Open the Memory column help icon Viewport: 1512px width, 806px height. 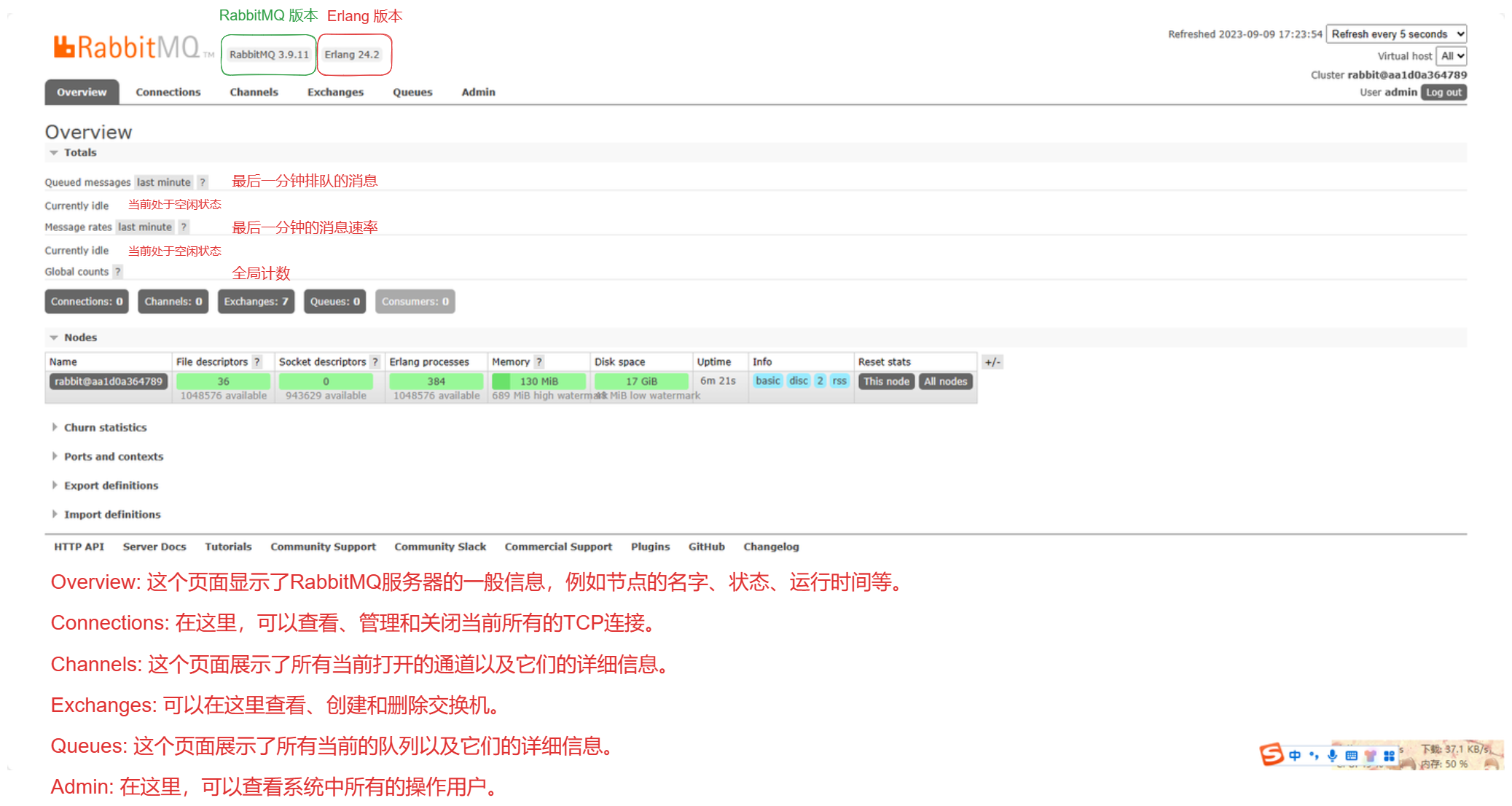538,361
